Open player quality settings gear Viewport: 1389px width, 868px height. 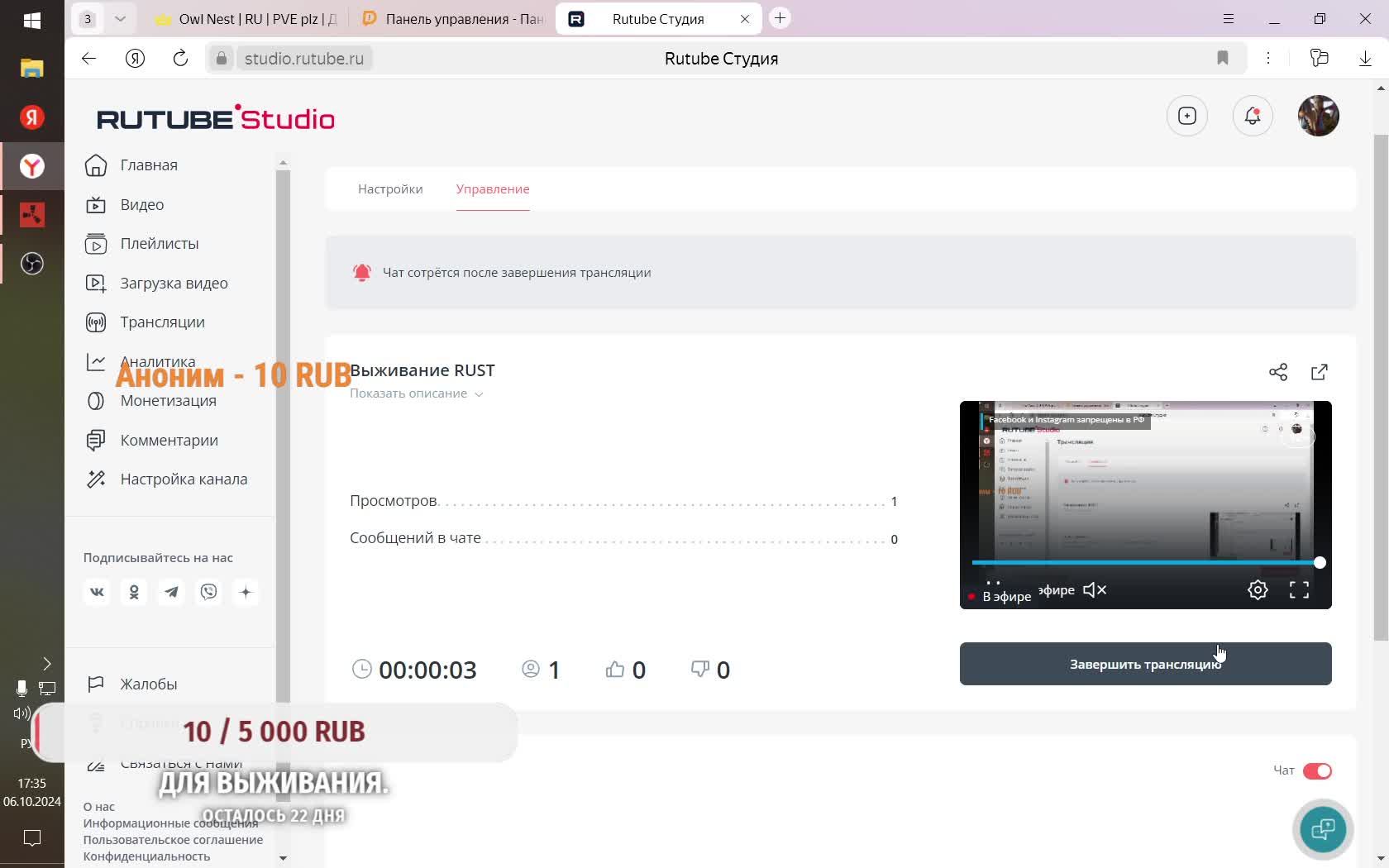[1258, 590]
